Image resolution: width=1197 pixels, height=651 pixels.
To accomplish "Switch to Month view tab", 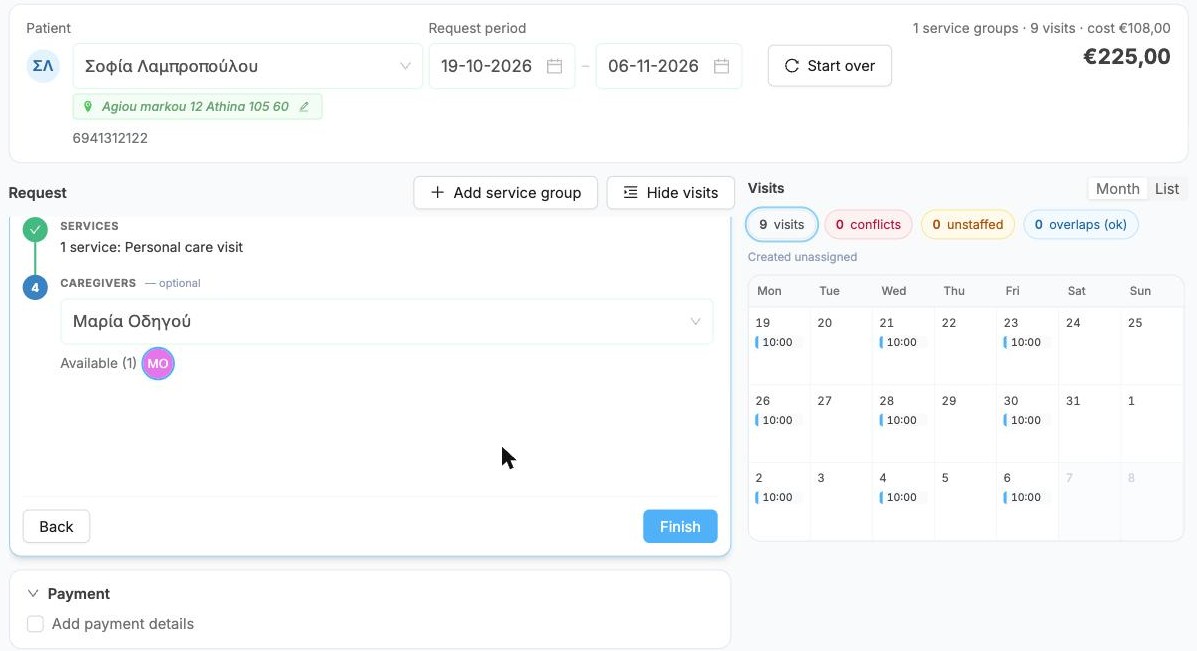I will pyautogui.click(x=1118, y=189).
